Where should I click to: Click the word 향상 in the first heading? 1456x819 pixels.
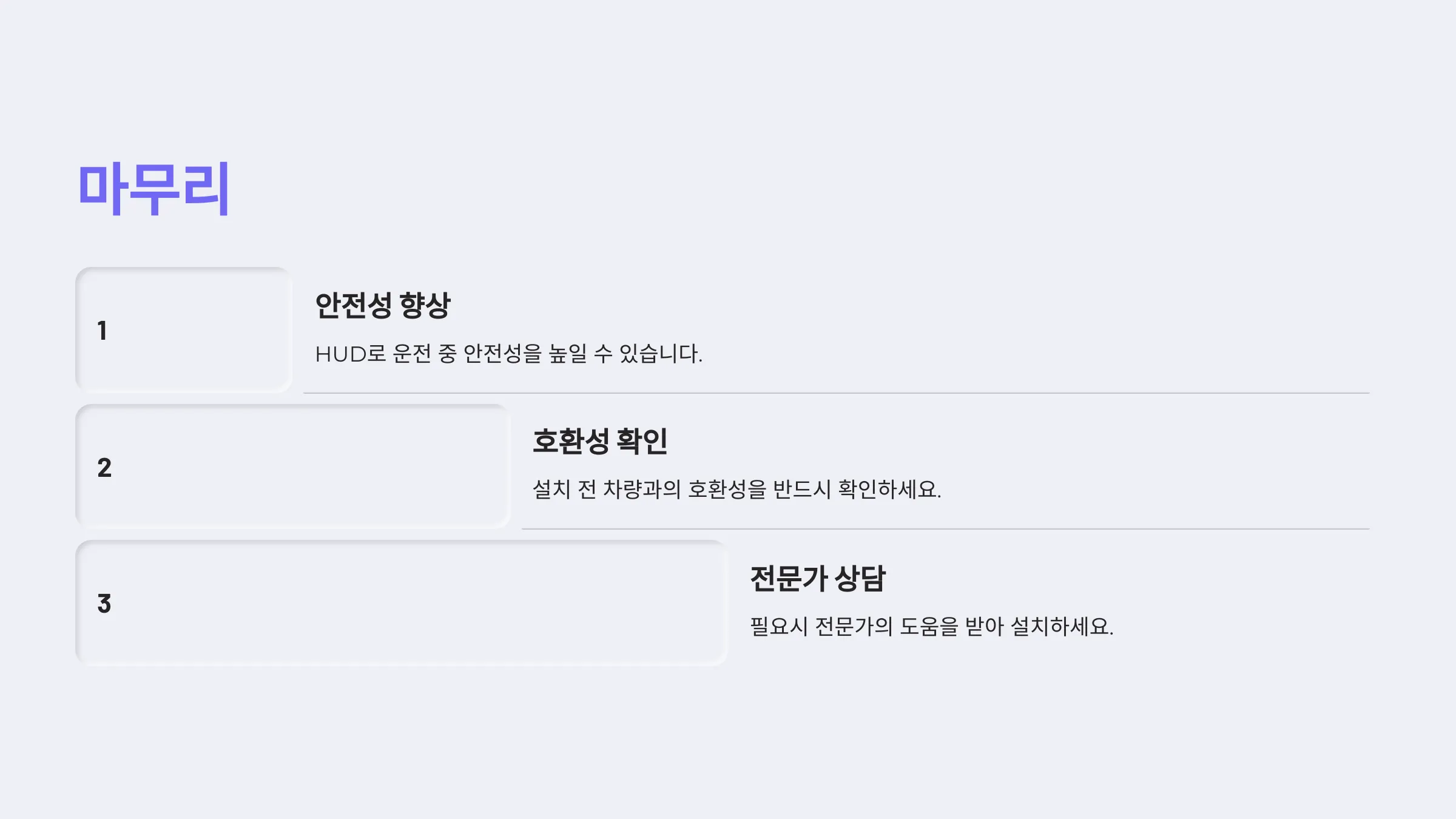425,305
